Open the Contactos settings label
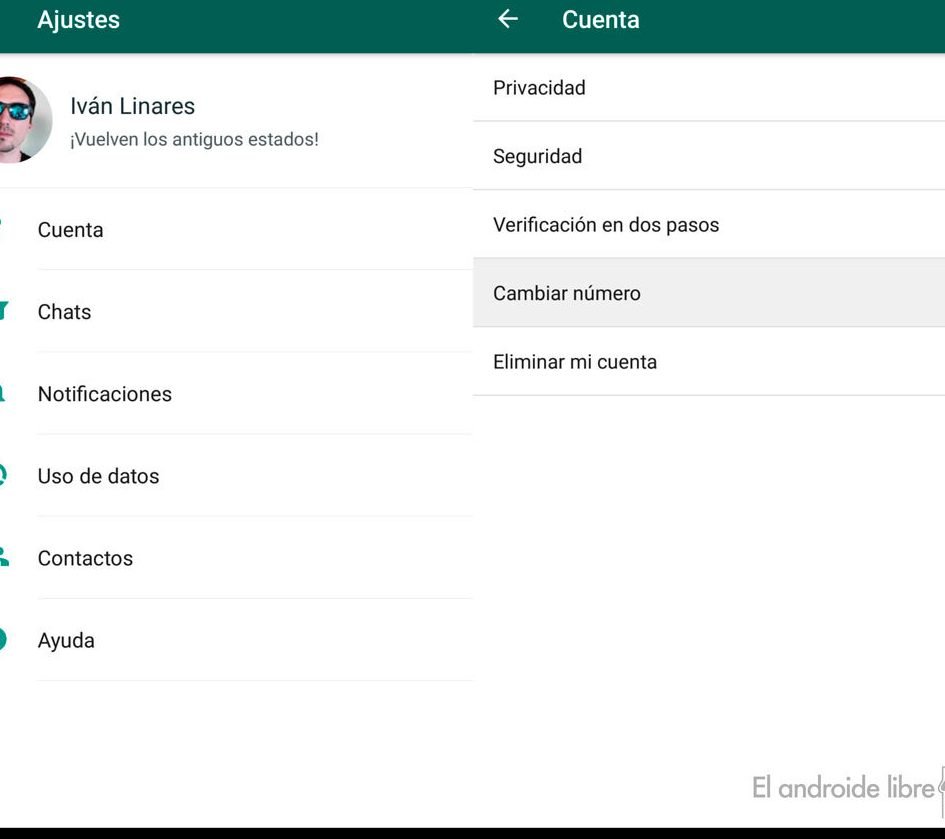945x839 pixels. (x=85, y=558)
